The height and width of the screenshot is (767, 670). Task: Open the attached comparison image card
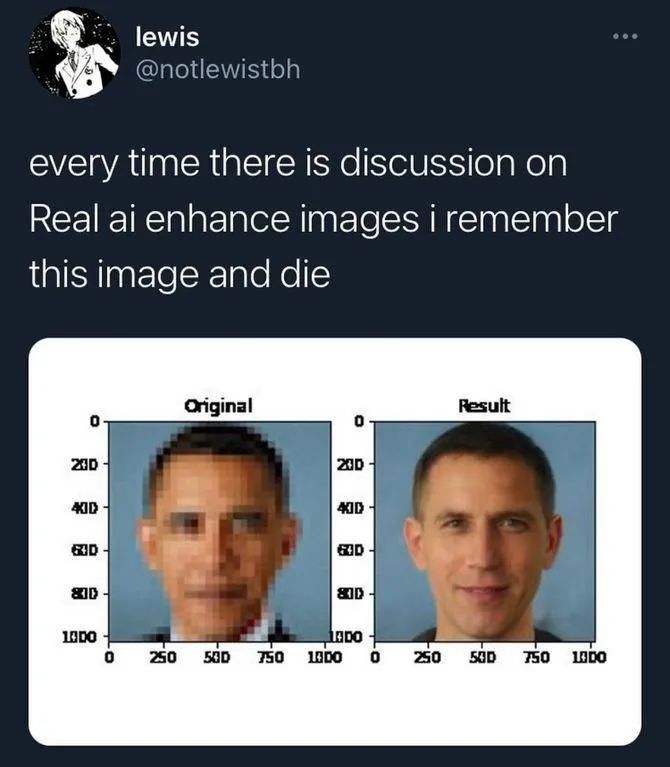pos(335,541)
